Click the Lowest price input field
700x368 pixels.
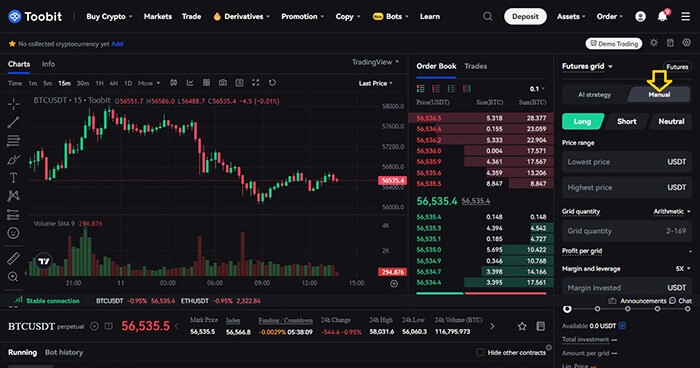click(x=627, y=162)
